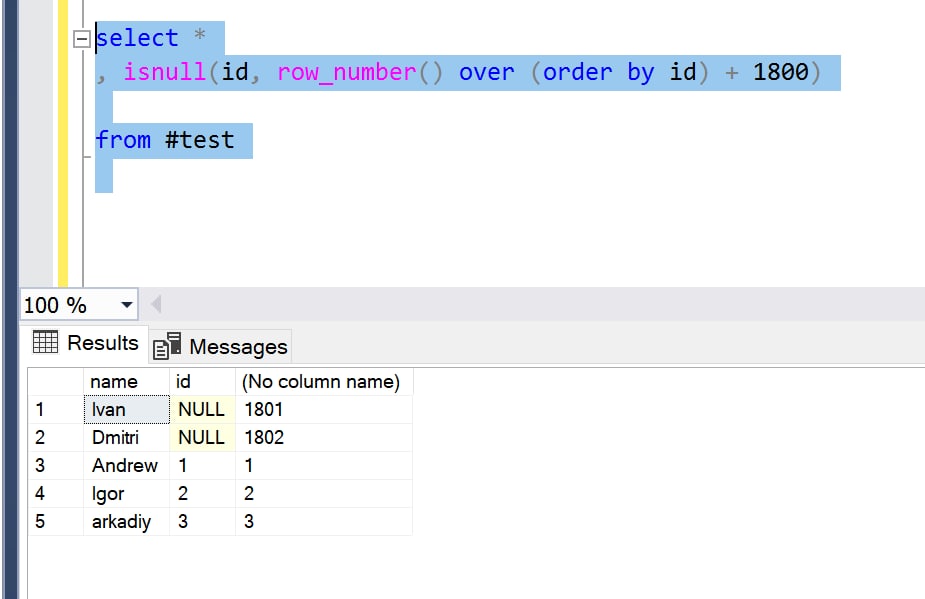Click the #test table name in query
This screenshot has height=599, width=925.
pos(200,140)
